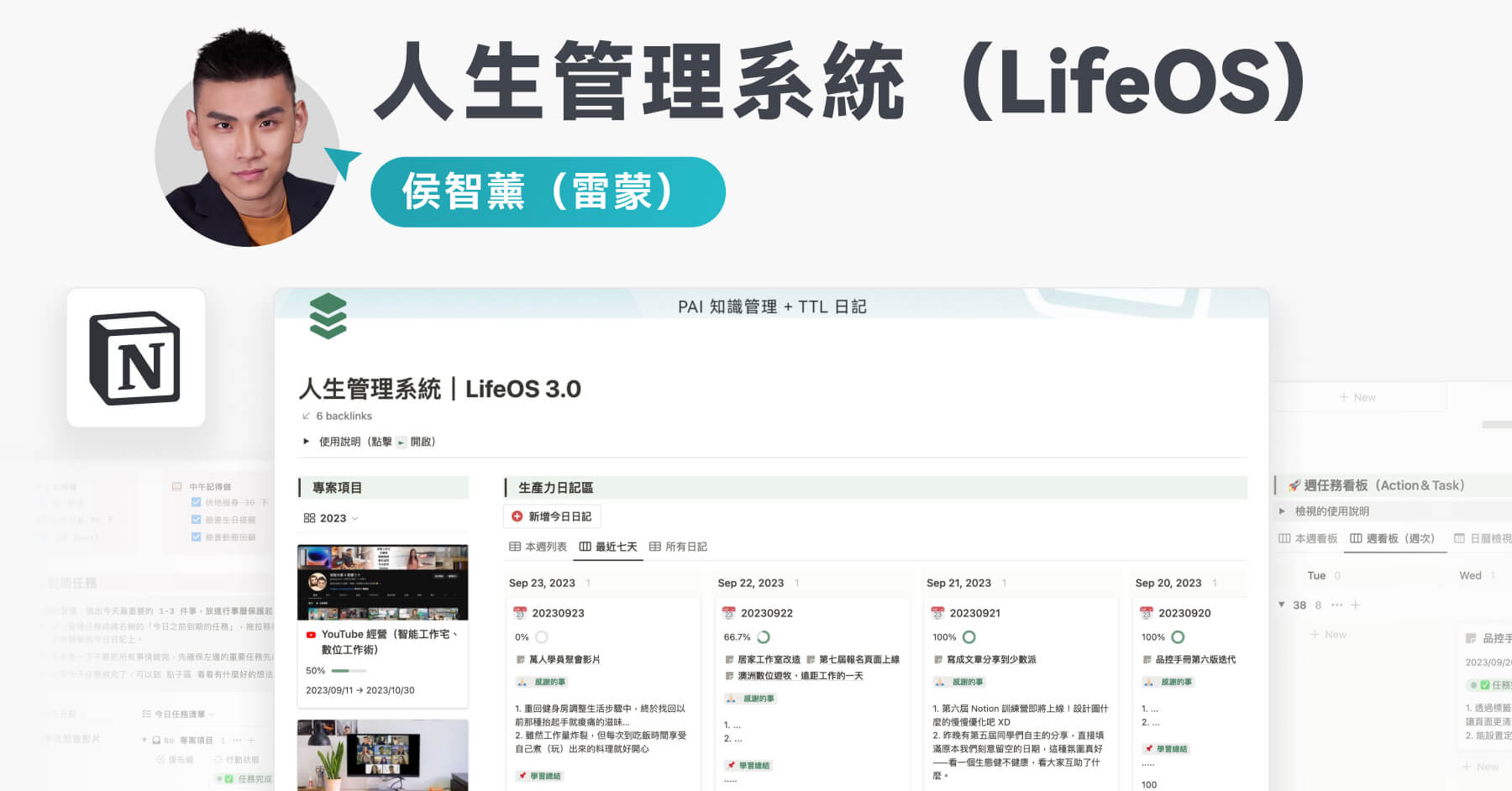Click the plus icon in week 38 group
Viewport: 1512px width, 791px height.
pos(1355,605)
